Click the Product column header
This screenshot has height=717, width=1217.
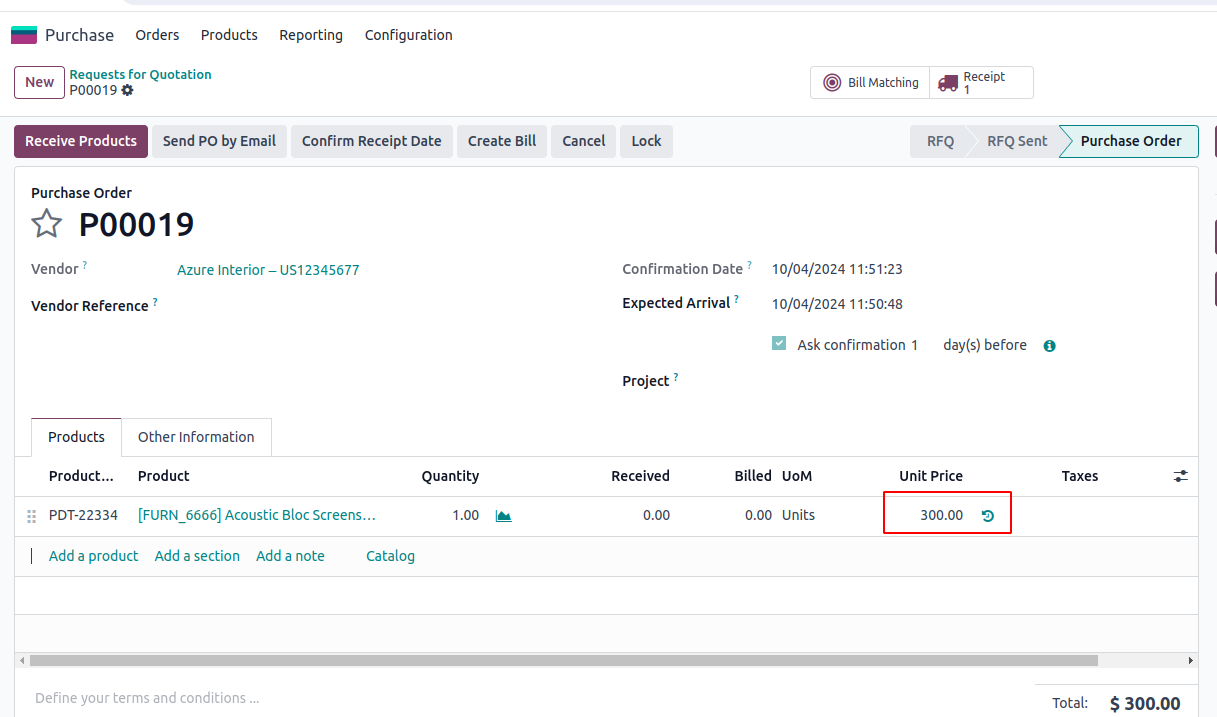[164, 476]
